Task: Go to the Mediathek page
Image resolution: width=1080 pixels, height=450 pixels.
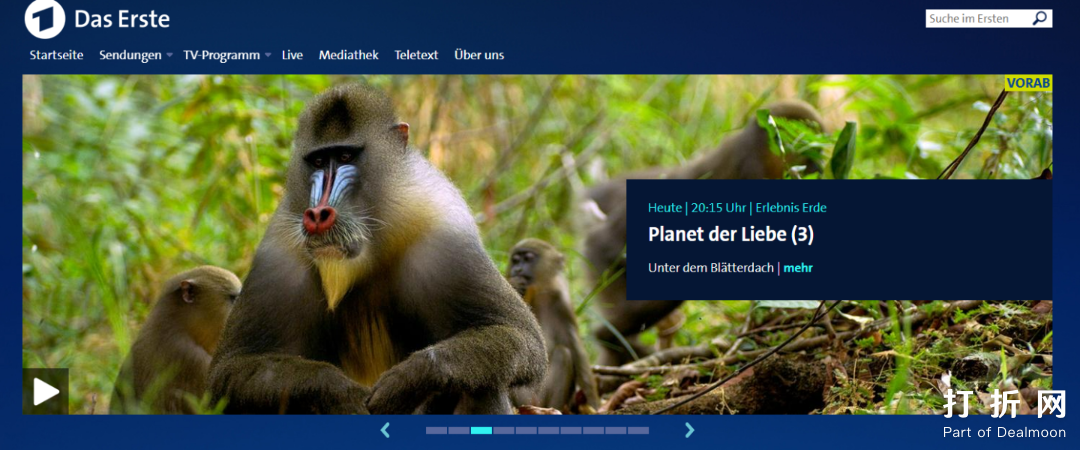Action: [348, 55]
